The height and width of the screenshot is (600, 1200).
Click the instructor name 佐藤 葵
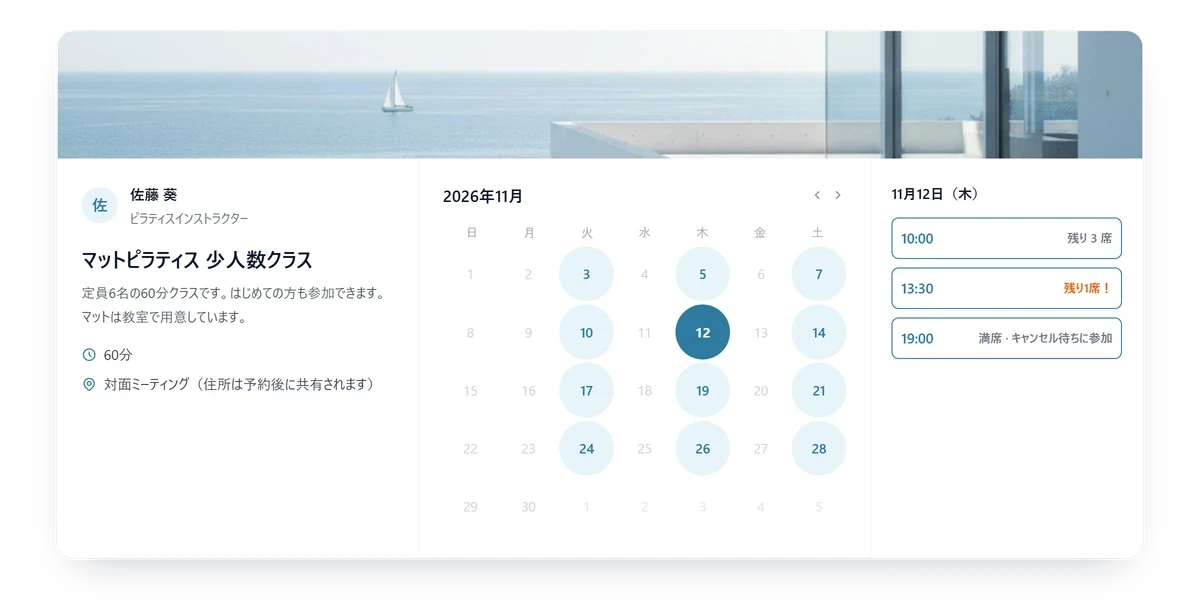(x=154, y=195)
